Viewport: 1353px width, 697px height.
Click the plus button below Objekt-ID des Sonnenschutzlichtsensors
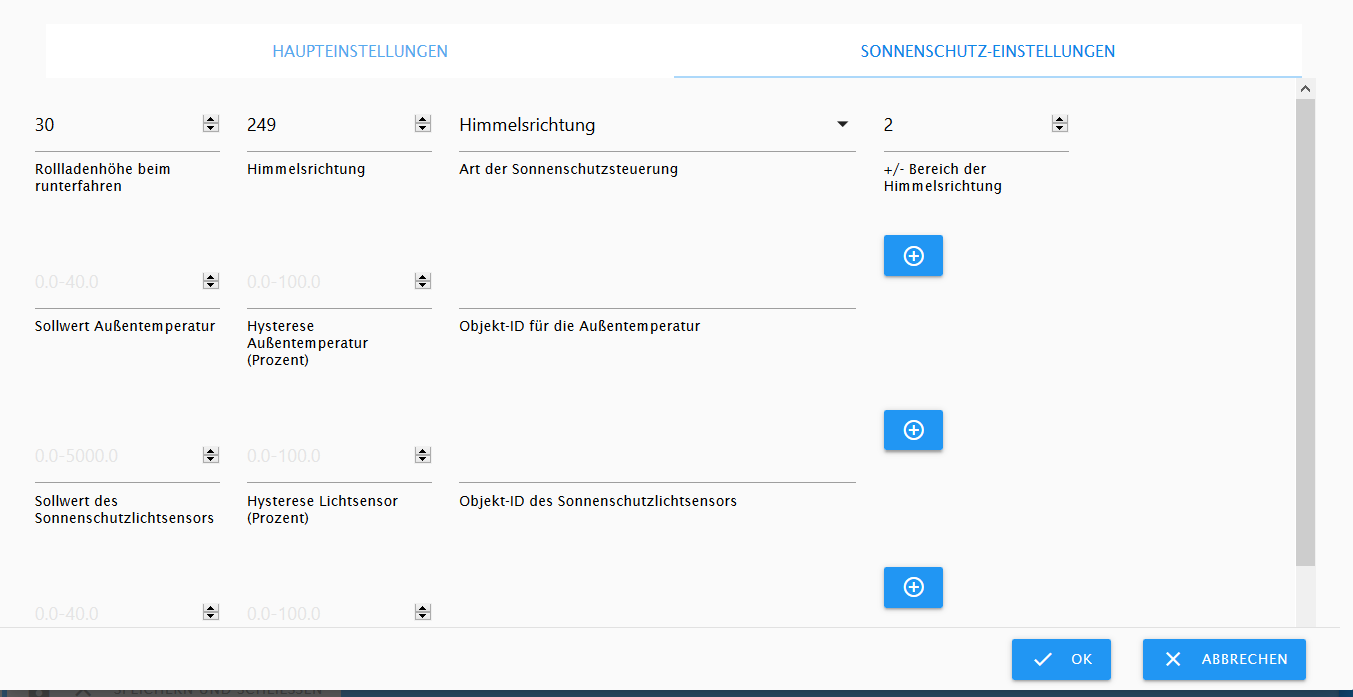pyautogui.click(x=913, y=587)
